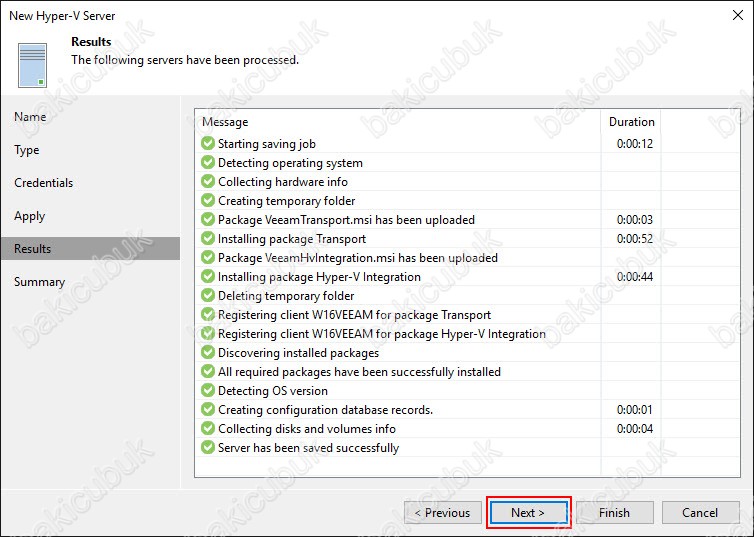Click the 0:00:12 duration value
The width and height of the screenshot is (754, 537).
tap(635, 144)
